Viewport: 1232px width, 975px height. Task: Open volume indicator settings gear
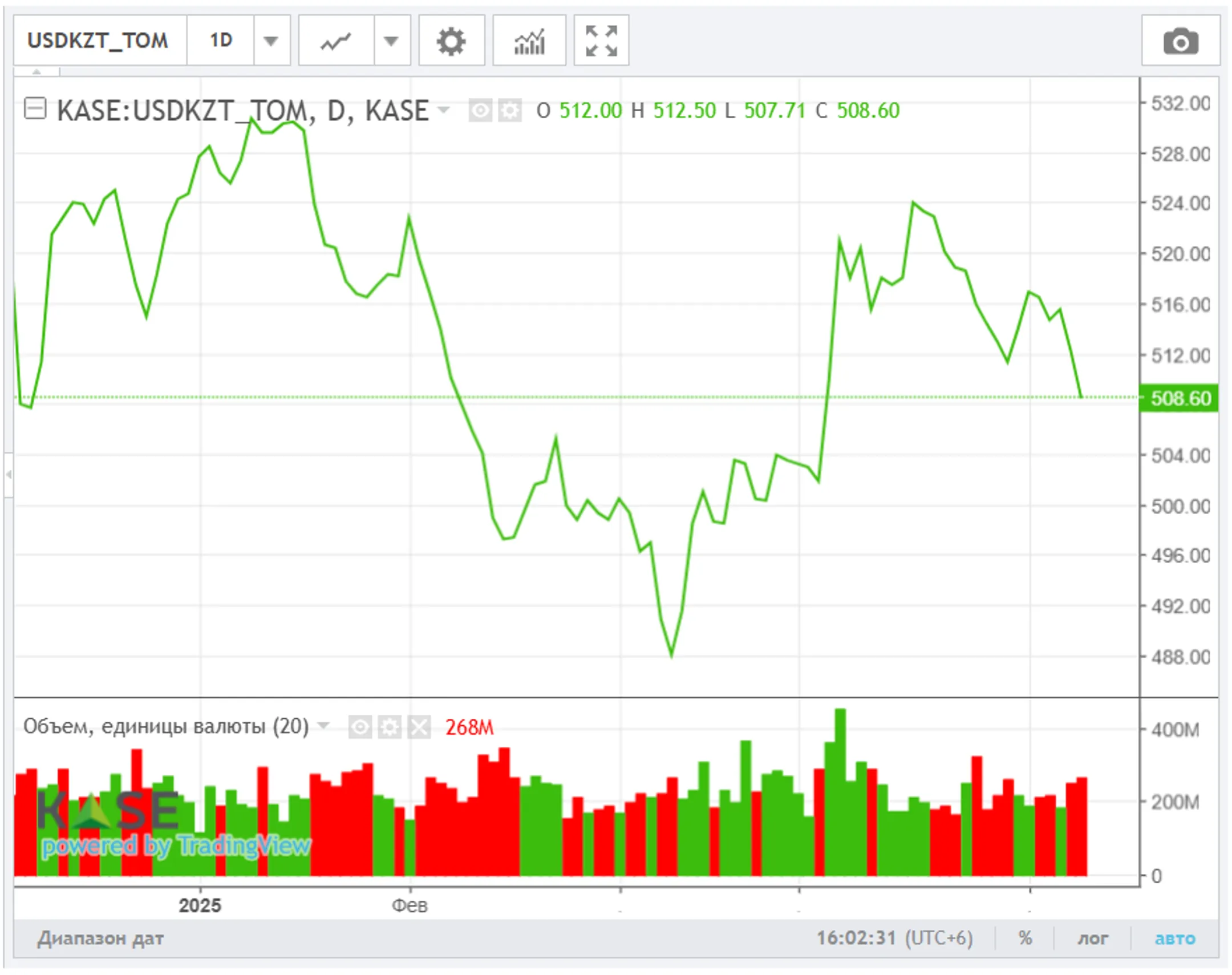[390, 727]
